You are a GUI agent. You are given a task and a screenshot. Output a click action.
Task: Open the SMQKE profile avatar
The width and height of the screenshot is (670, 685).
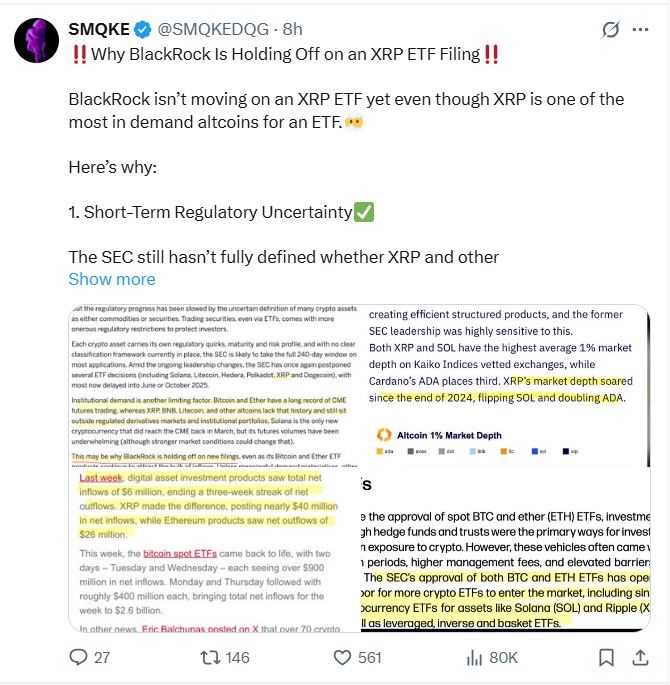click(x=37, y=41)
